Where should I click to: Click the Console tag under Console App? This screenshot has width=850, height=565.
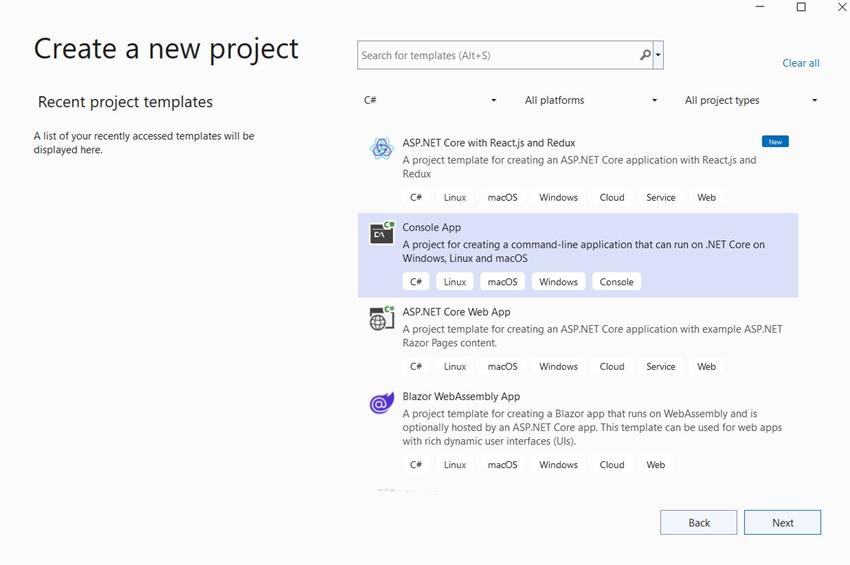(616, 282)
